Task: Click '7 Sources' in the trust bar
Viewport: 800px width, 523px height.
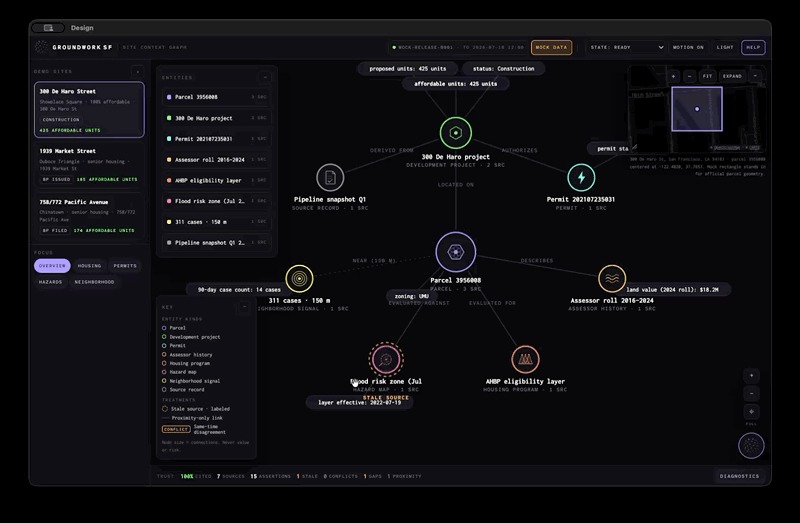Action: coord(231,476)
